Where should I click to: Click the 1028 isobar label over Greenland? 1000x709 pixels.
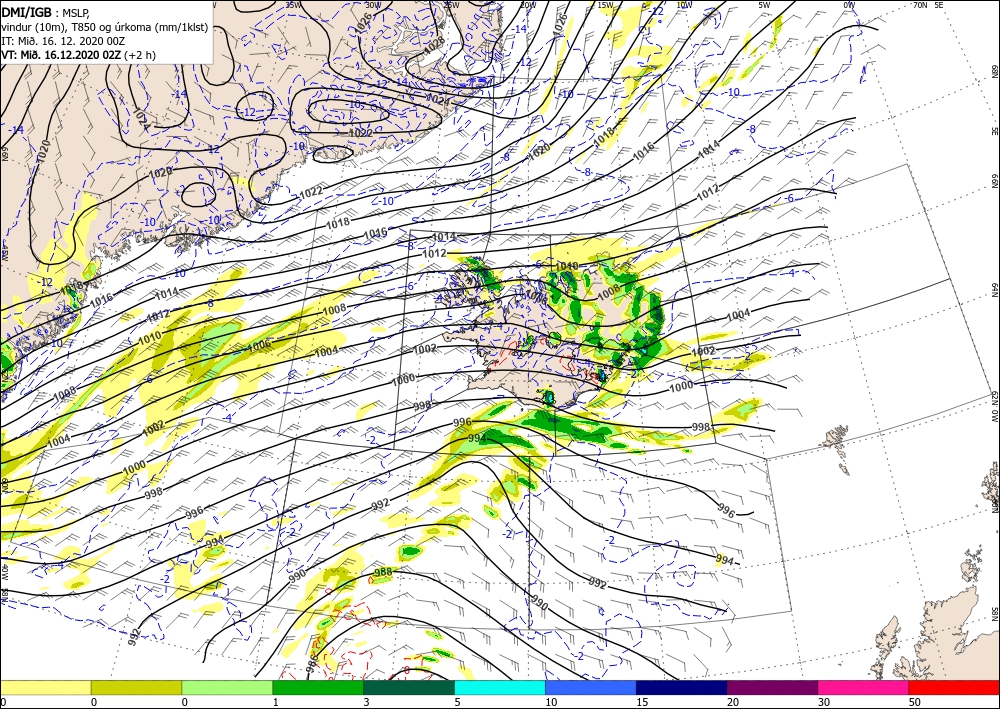[434, 44]
